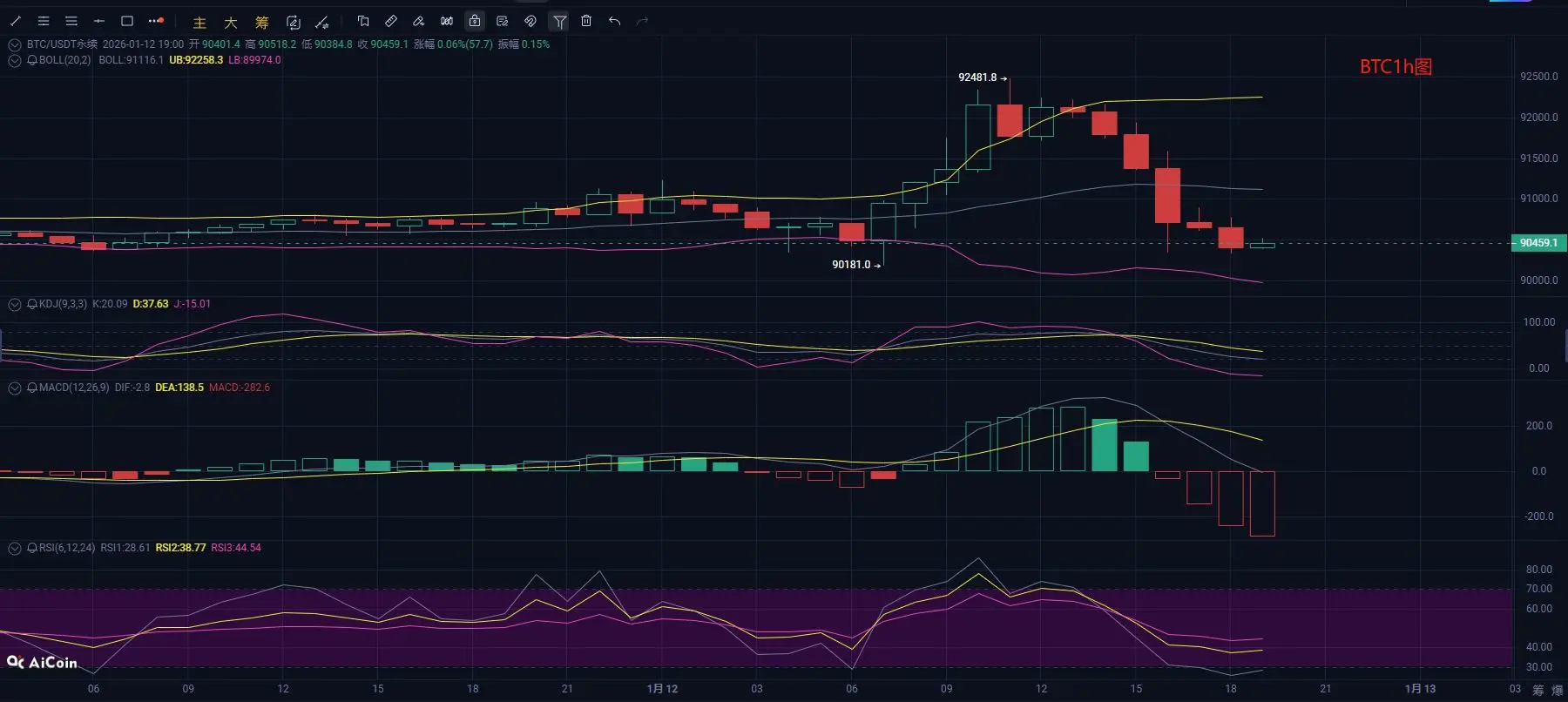This screenshot has height=702, width=1568.
Task: Select the rectangle drawing tool
Action: coord(127,21)
